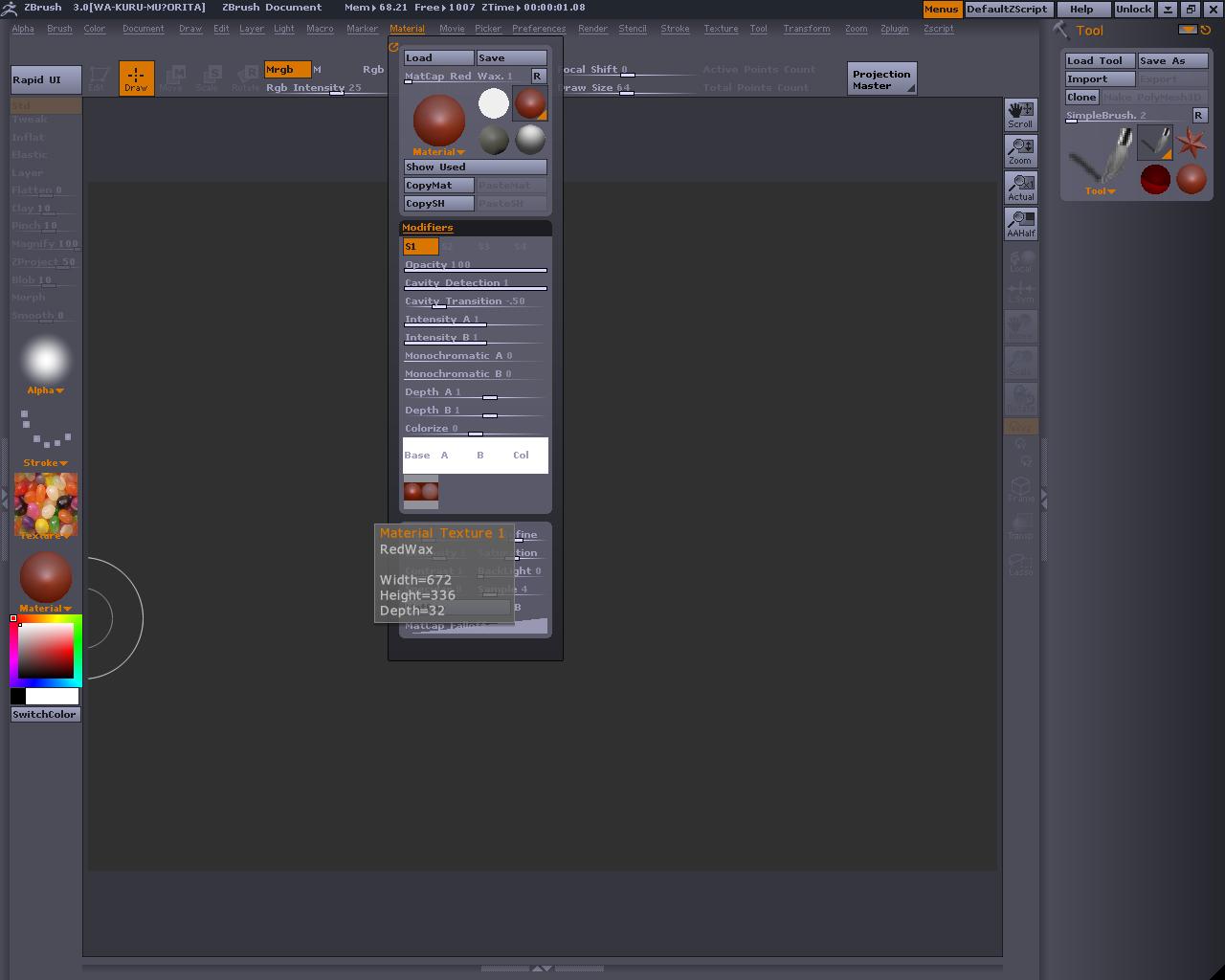The image size is (1225, 980).
Task: Select the black secondary color swatch
Action: tap(18, 697)
